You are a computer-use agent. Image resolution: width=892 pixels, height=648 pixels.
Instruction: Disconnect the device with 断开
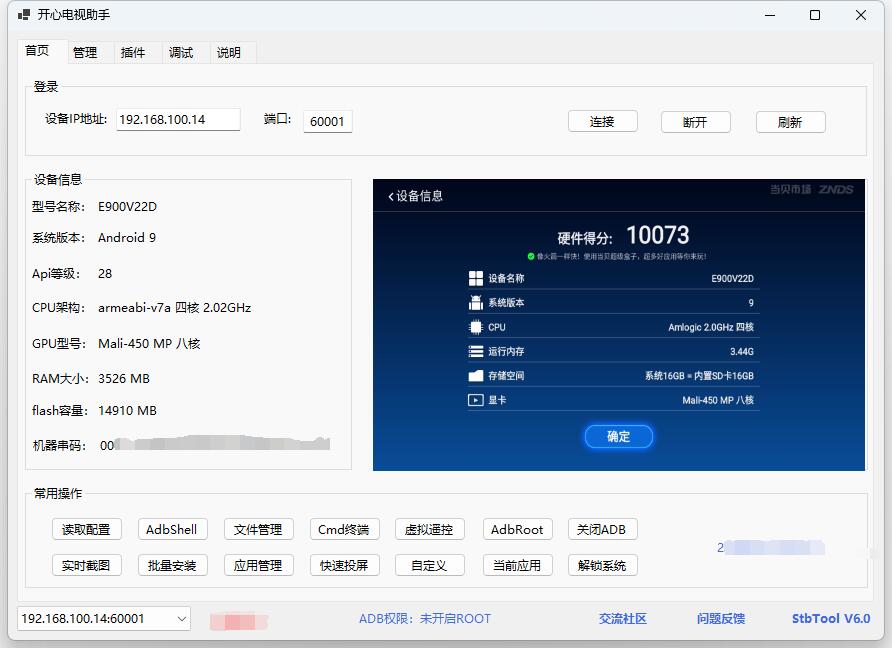696,121
